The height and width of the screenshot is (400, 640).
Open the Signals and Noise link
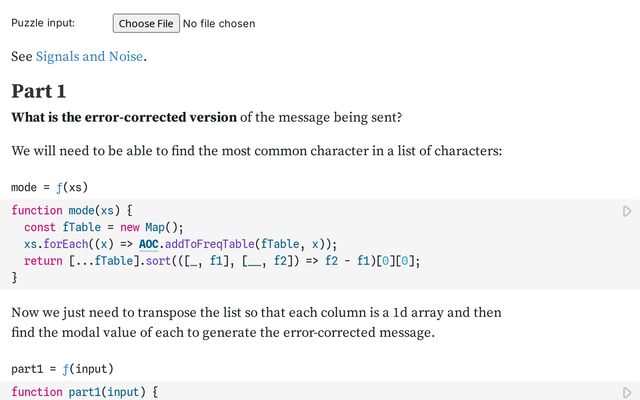(89, 57)
